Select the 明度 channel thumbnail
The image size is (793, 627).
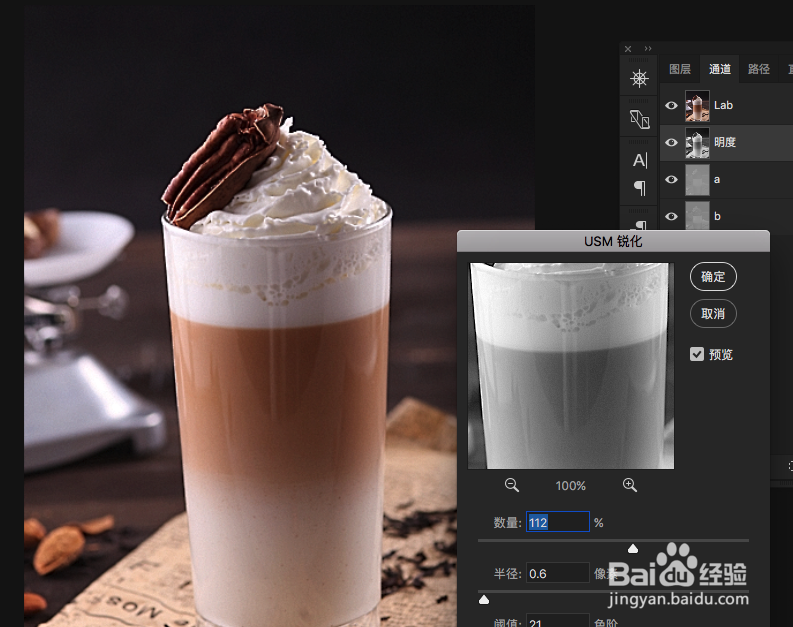click(697, 143)
